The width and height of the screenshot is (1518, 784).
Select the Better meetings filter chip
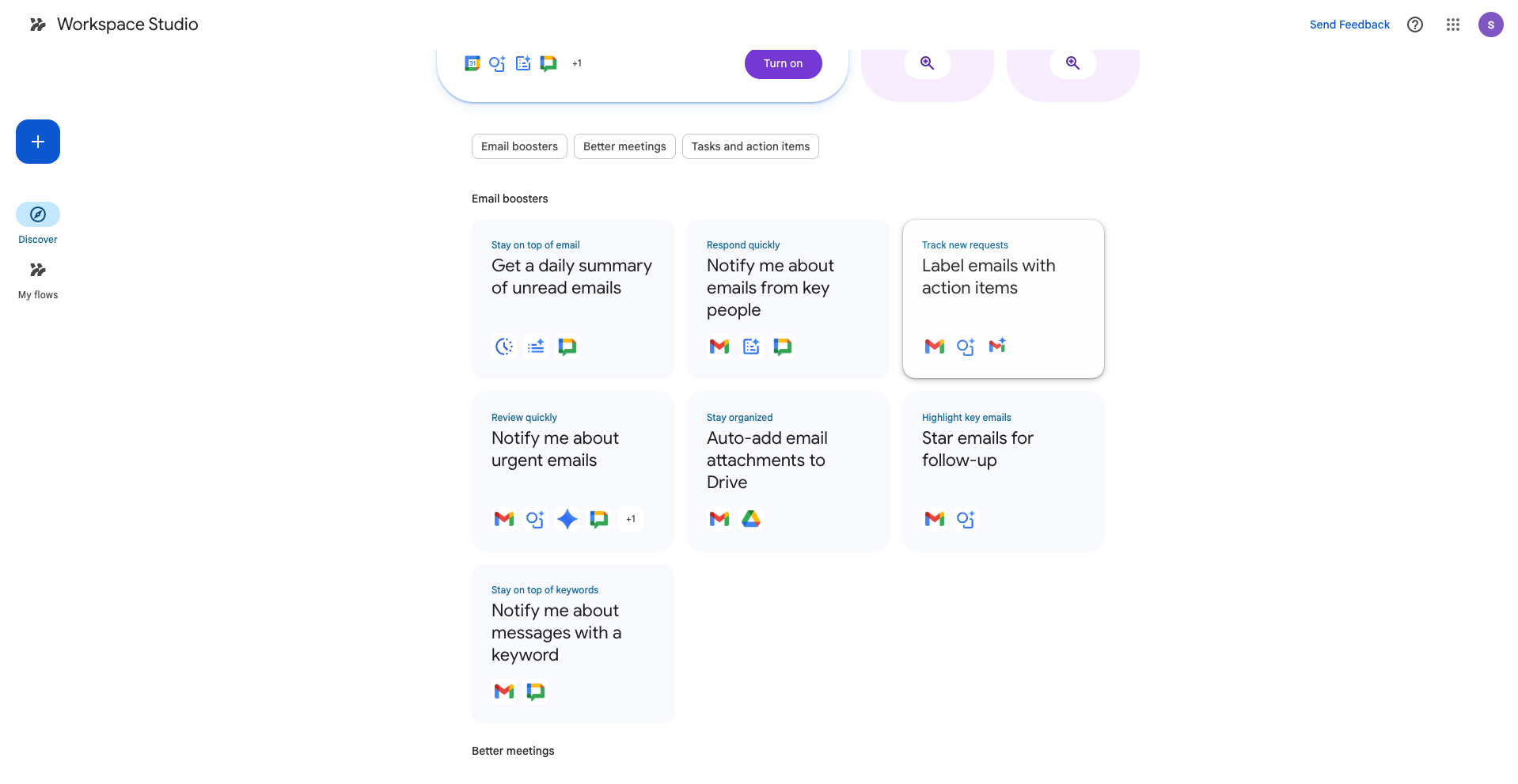pos(624,146)
